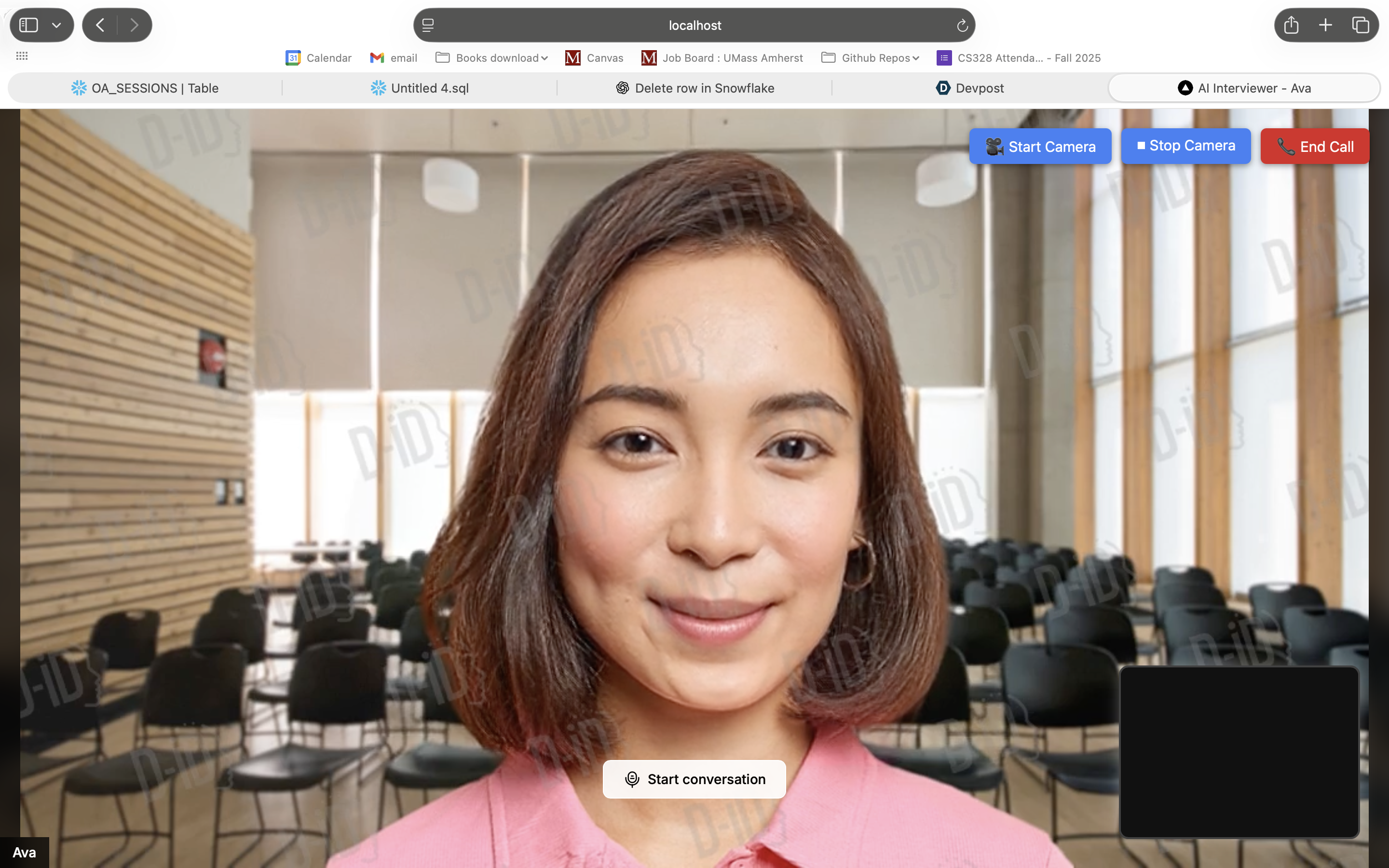Go back with the back arrow
Screen dimensions: 1389x868
(x=100, y=25)
